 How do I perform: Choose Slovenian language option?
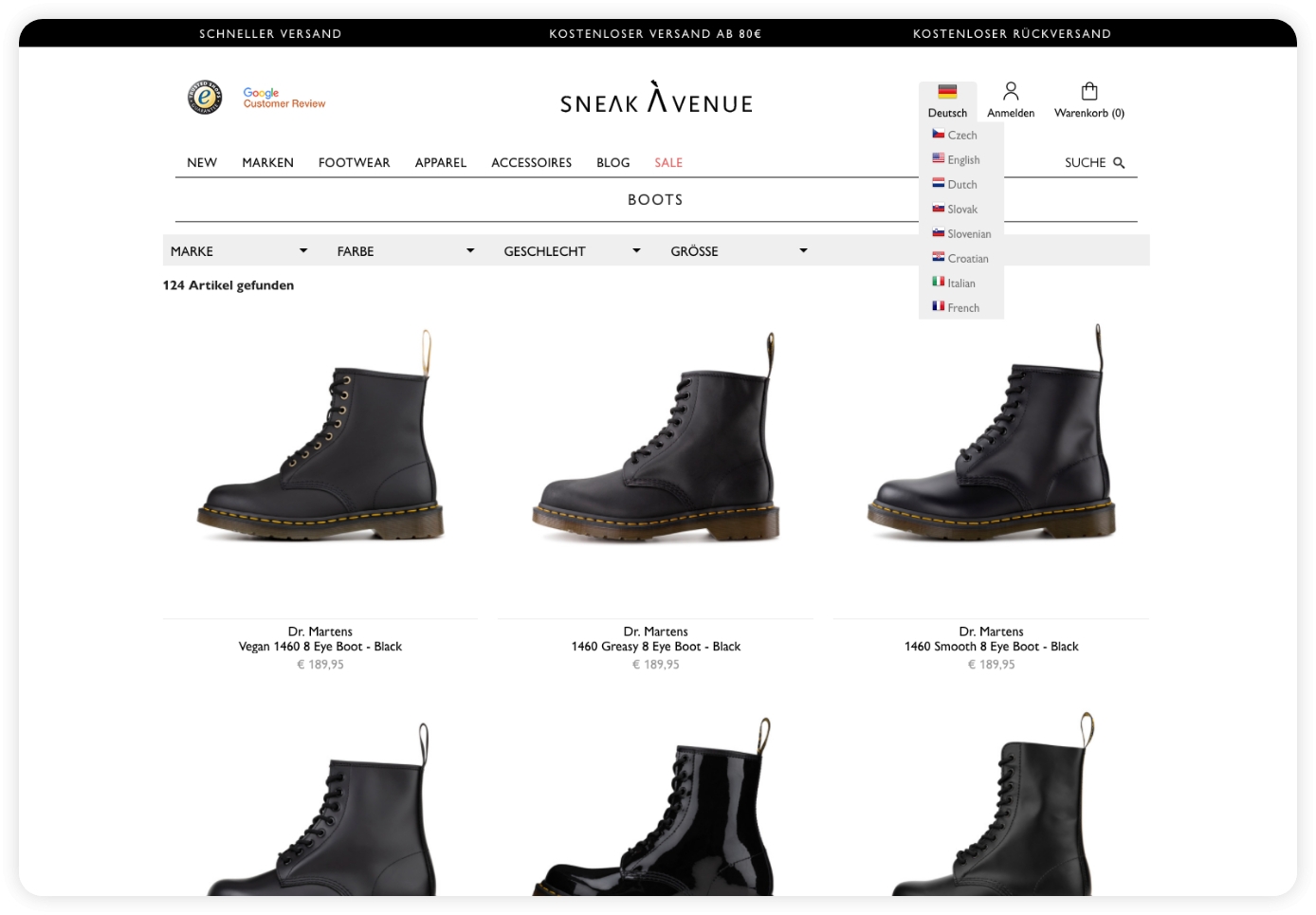(969, 234)
